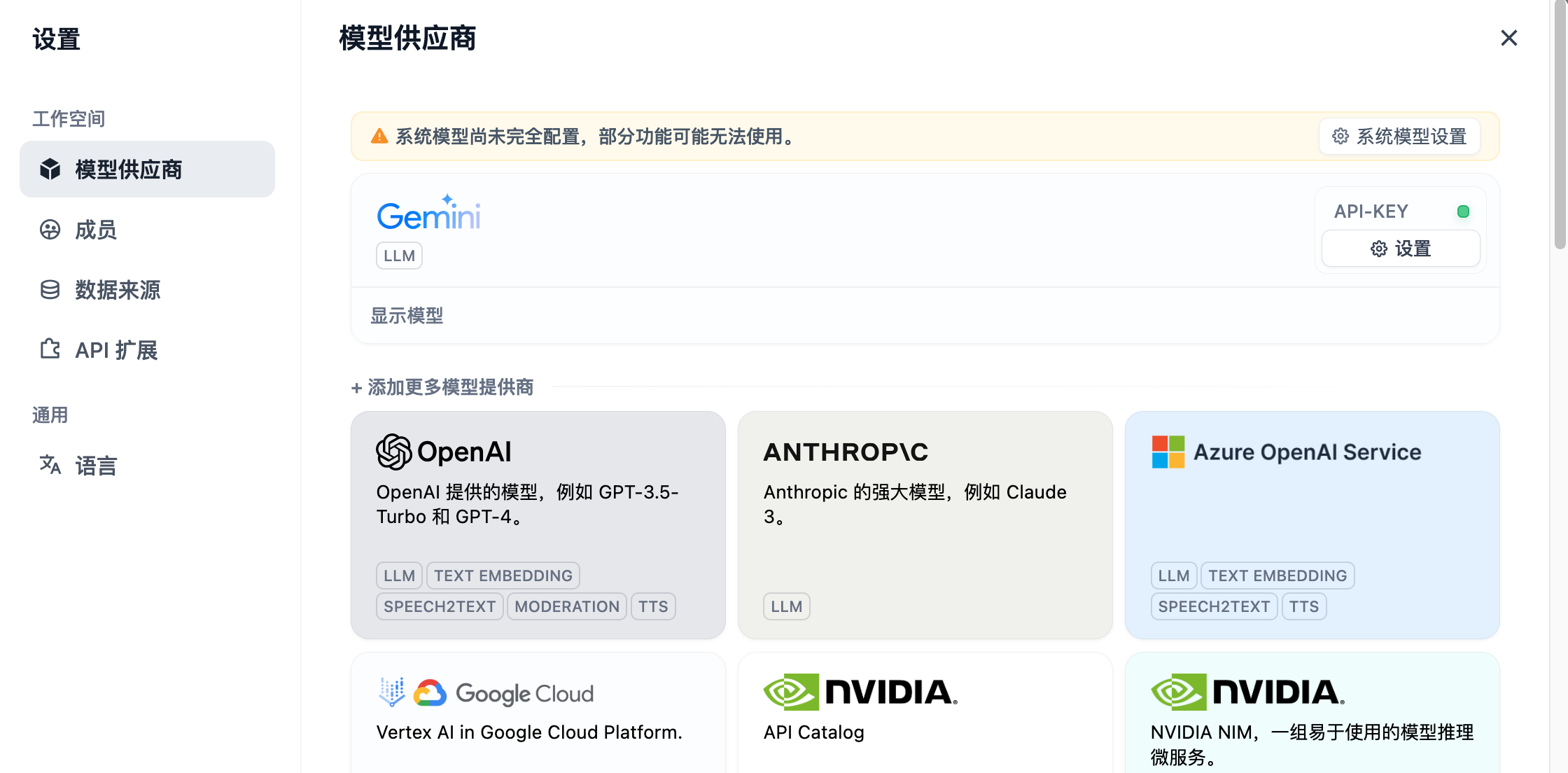The image size is (1568, 773).
Task: Select the Azure OpenAI Service Microsoft logo
Action: tap(1168, 452)
